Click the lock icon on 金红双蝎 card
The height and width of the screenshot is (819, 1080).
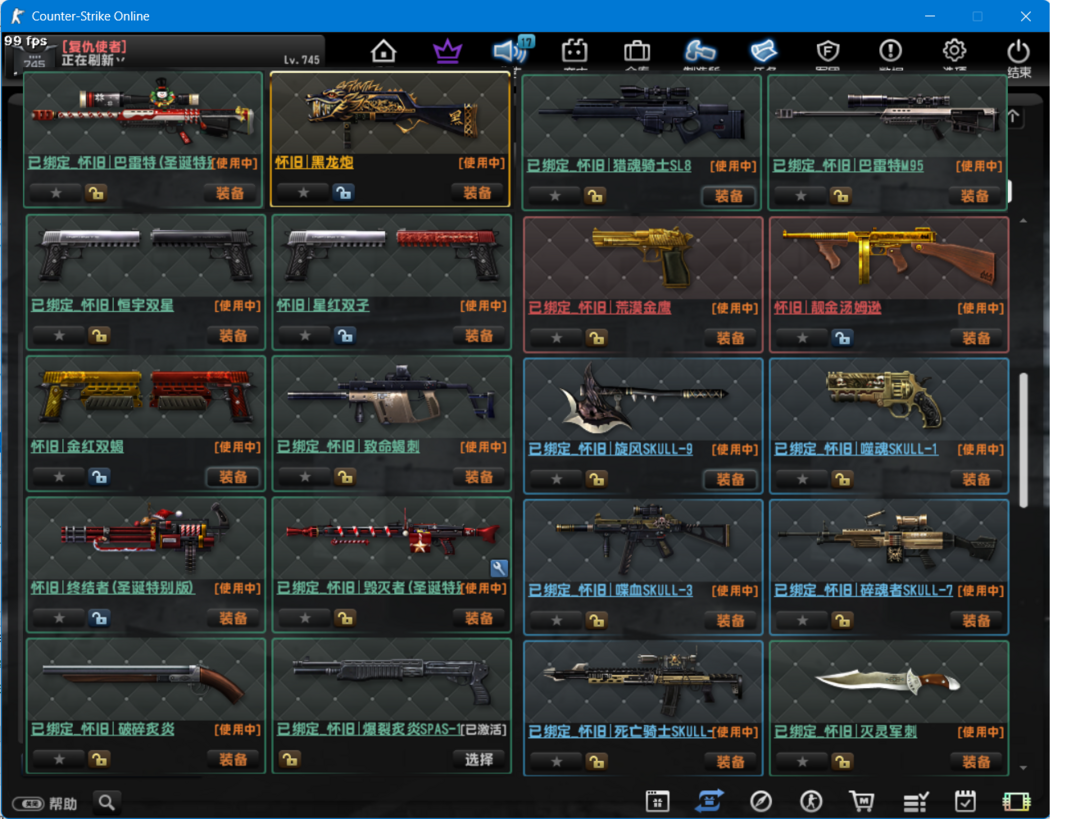99,477
